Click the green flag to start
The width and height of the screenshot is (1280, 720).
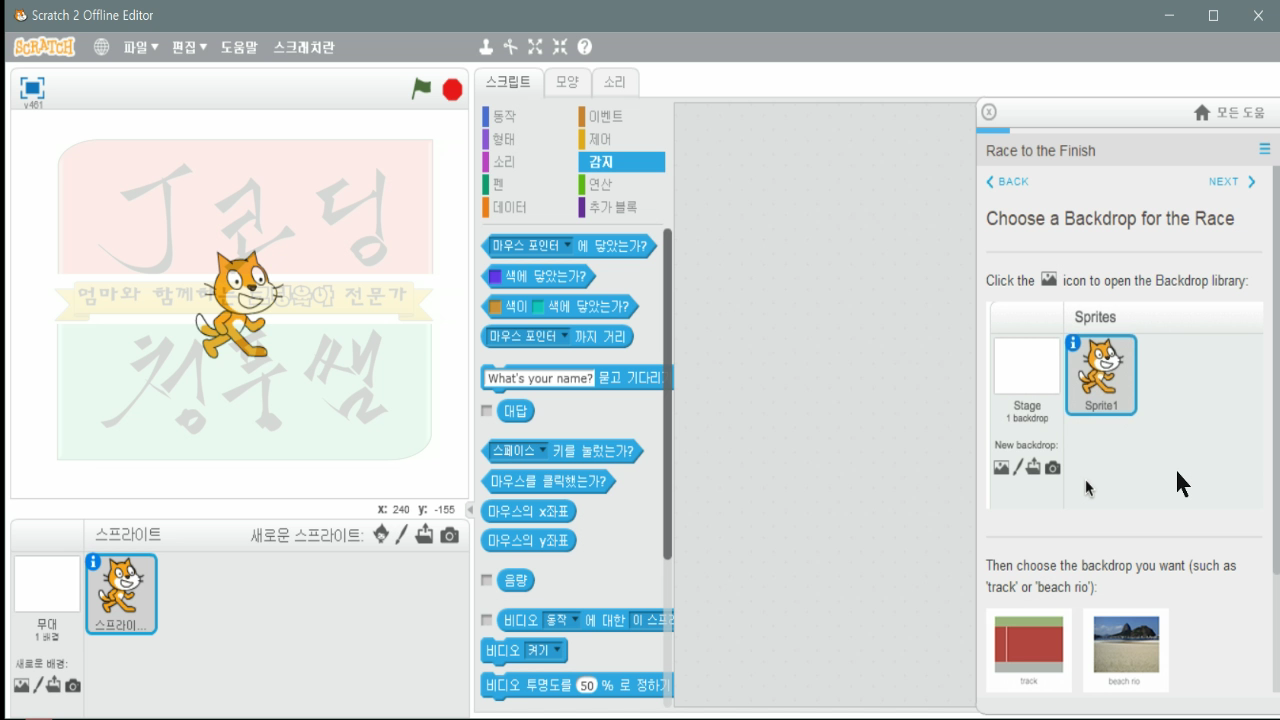point(422,89)
